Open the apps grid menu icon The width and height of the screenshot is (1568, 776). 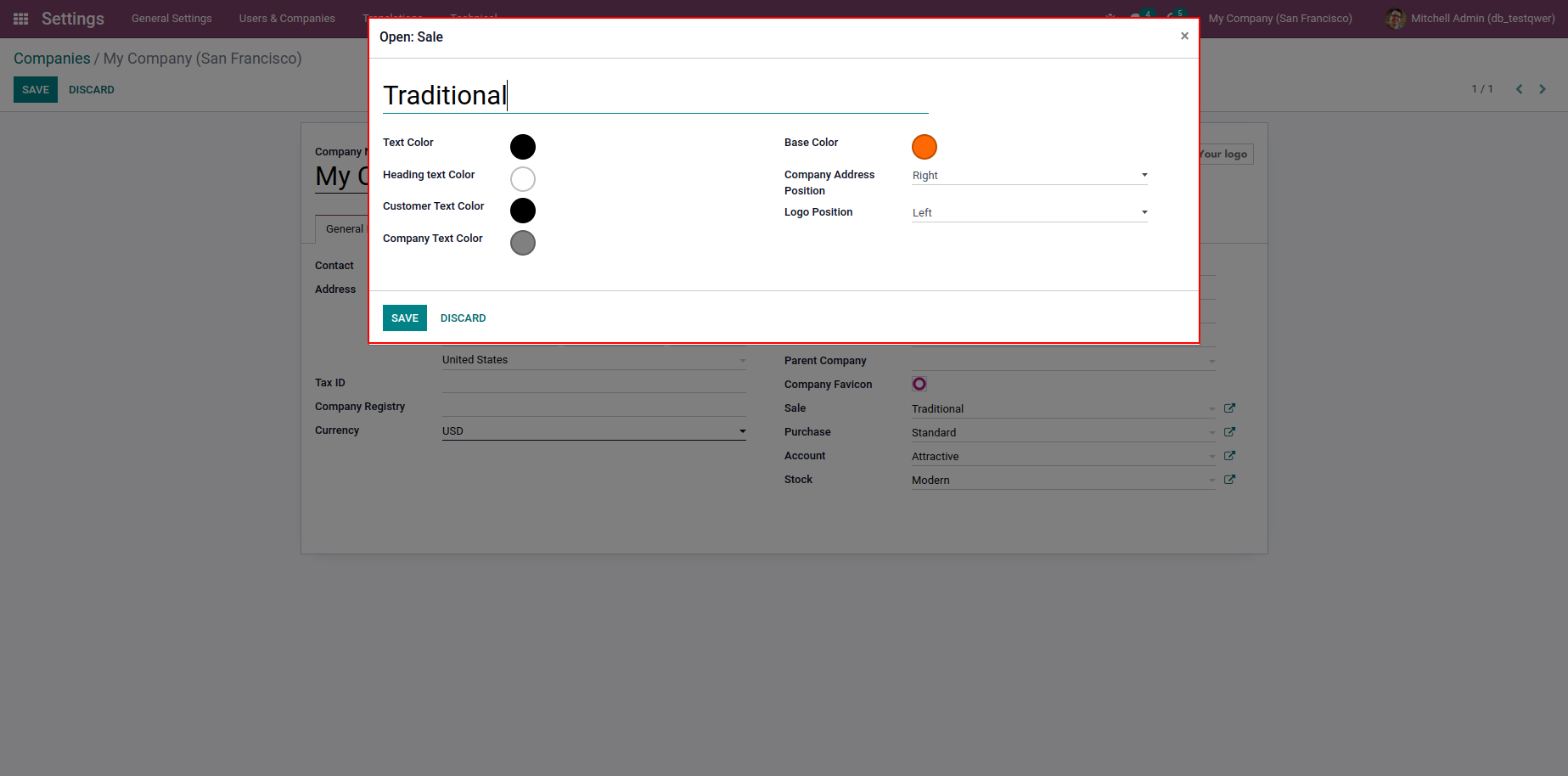point(21,19)
